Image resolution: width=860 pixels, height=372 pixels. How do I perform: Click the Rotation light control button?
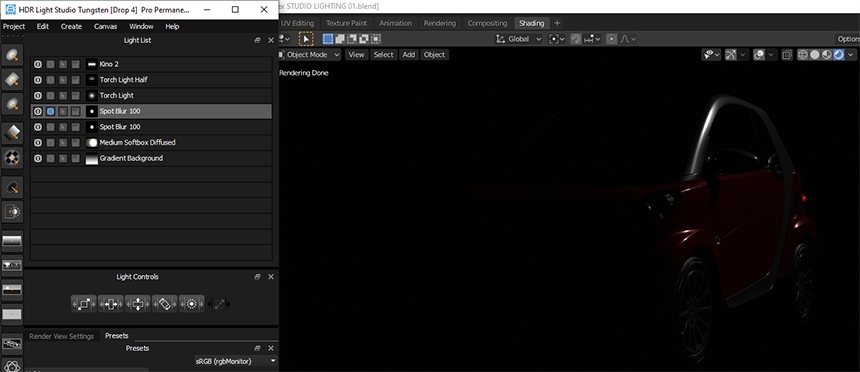165,303
